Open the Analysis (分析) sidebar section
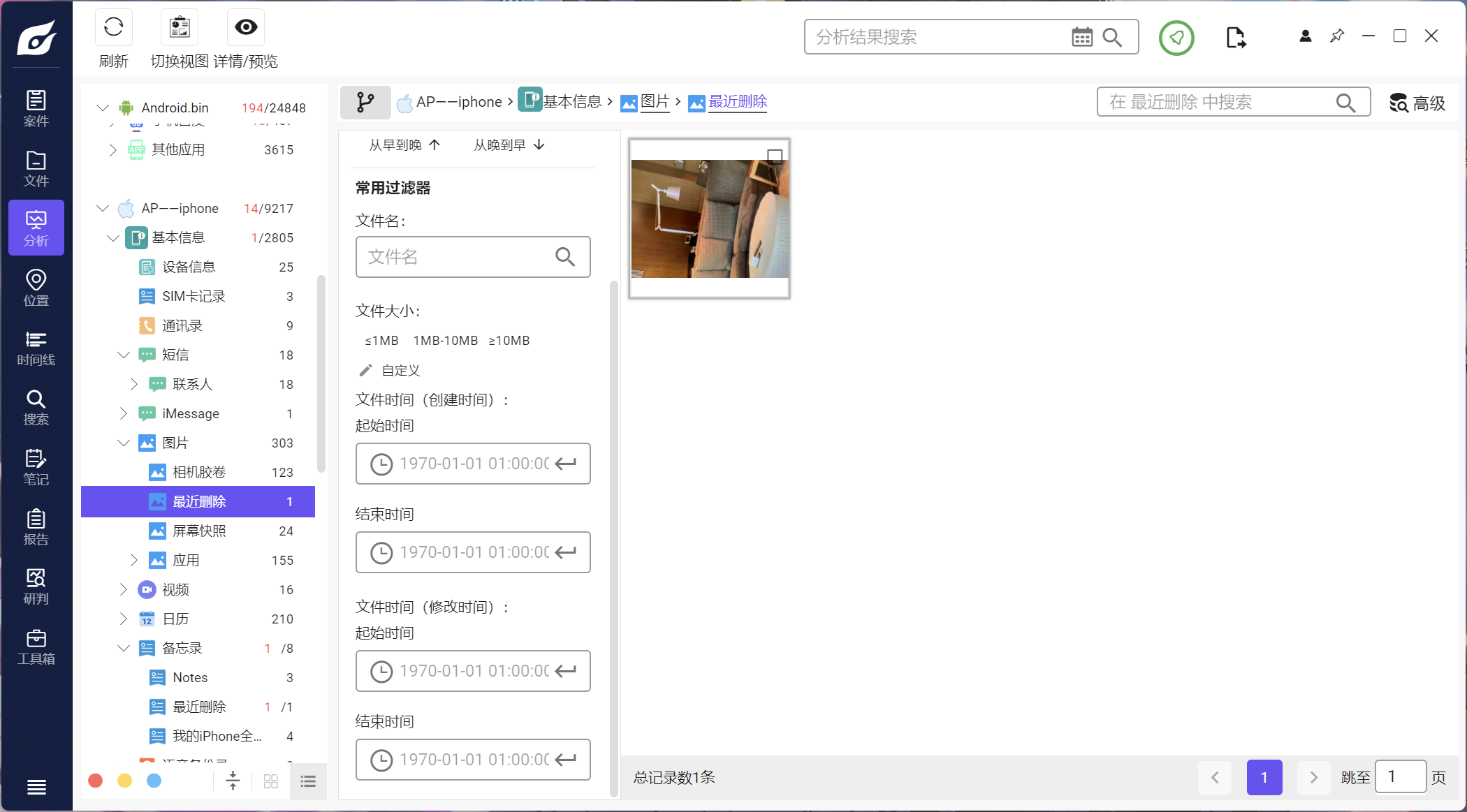Screen dimensions: 1467x812 [36, 228]
